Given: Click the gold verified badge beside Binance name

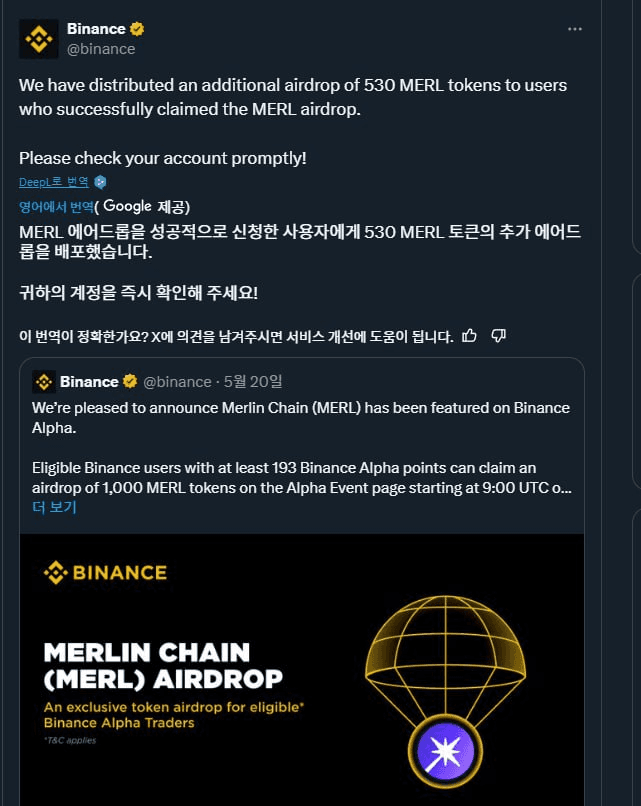Looking at the screenshot, I should [136, 30].
